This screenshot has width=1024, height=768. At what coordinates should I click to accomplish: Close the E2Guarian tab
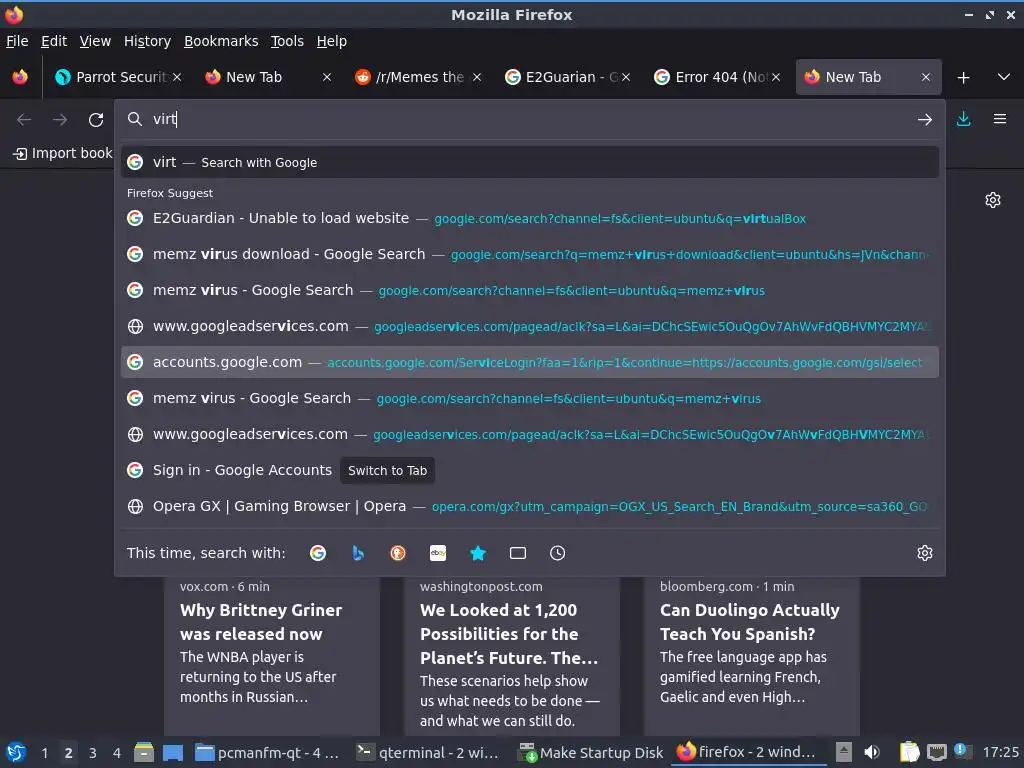[626, 77]
